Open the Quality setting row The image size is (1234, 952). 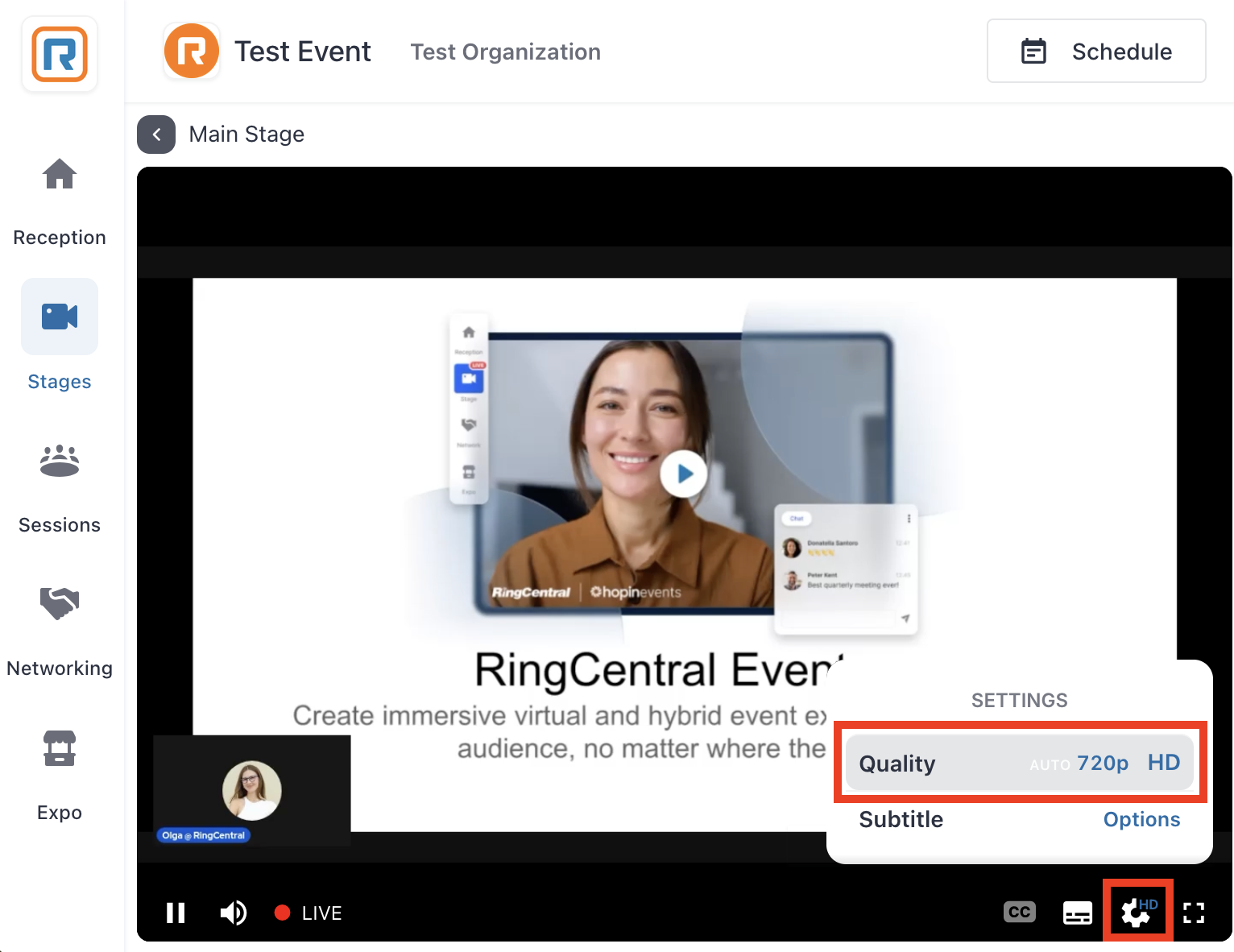click(x=1020, y=763)
